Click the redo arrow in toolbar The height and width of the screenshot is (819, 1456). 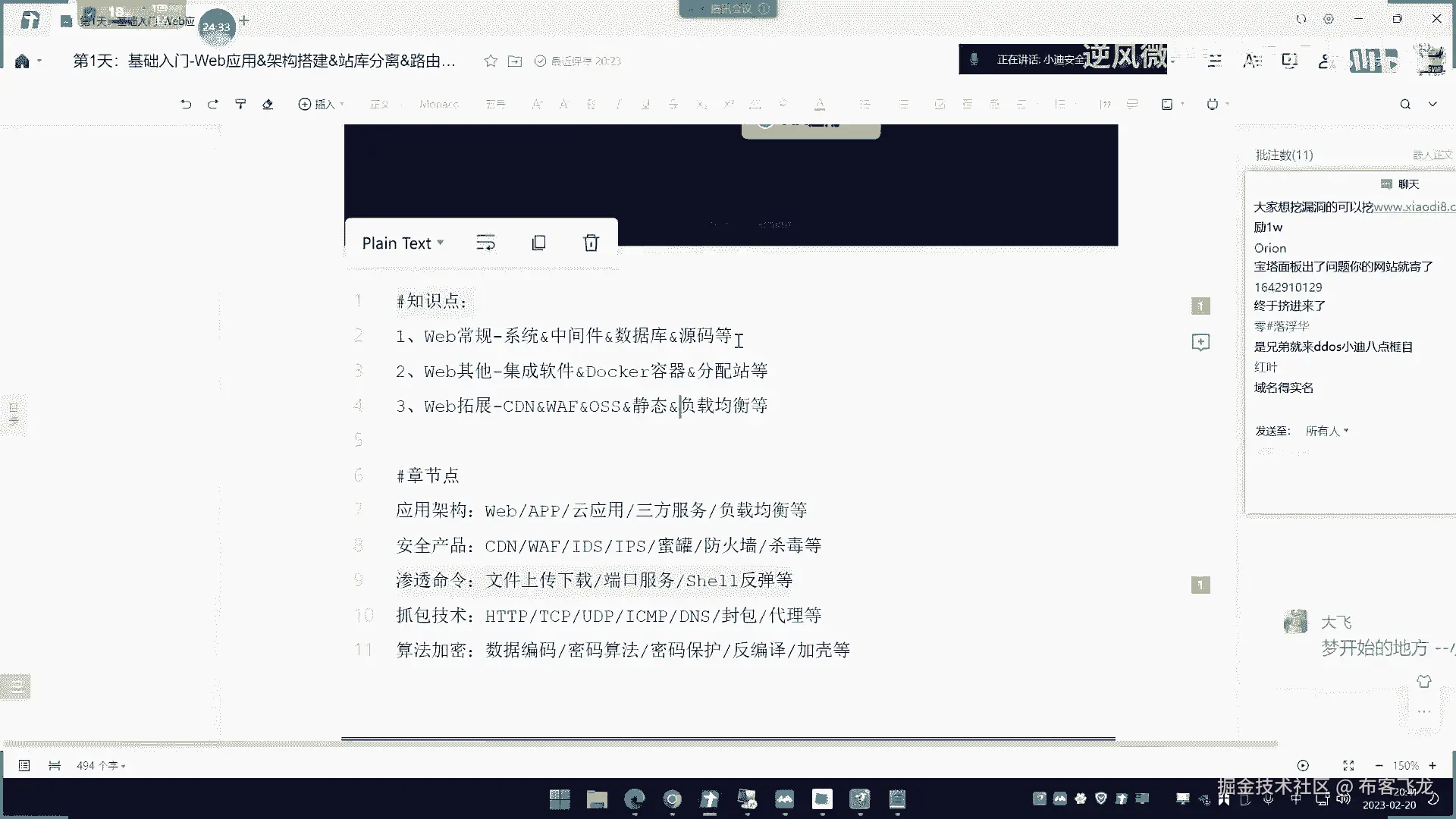(x=213, y=104)
